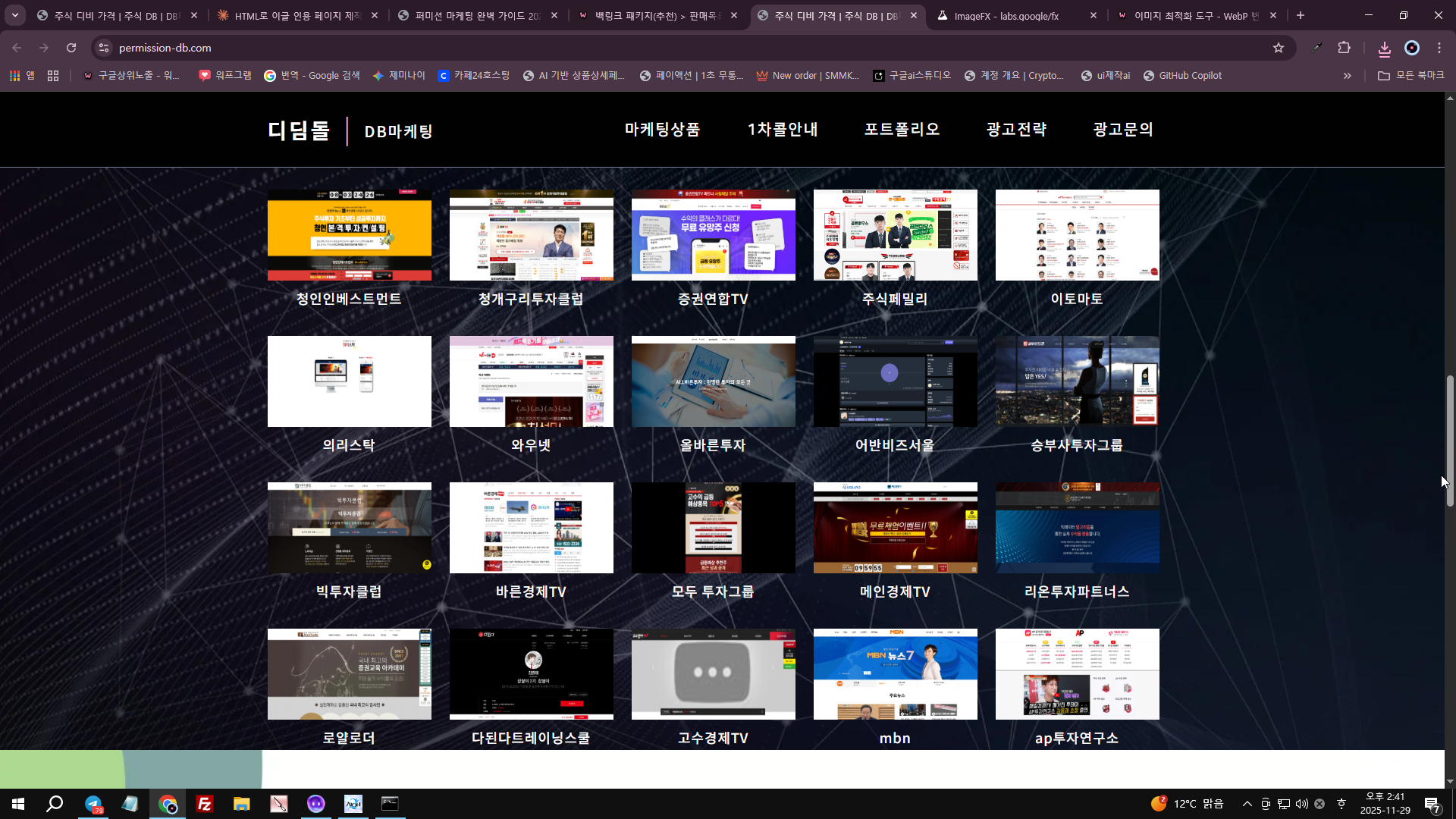The width and height of the screenshot is (1456, 819).
Task: Open site information icon beside the URL
Action: [104, 48]
